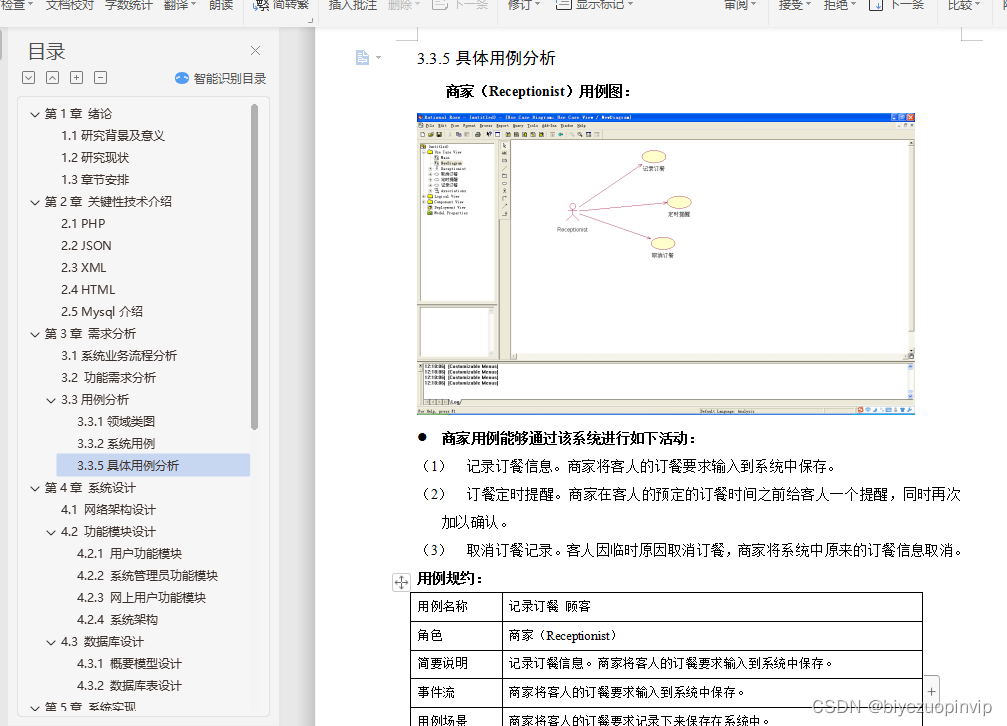
Task: Navigate to 4.1 网络架构设计
Action: [109, 509]
